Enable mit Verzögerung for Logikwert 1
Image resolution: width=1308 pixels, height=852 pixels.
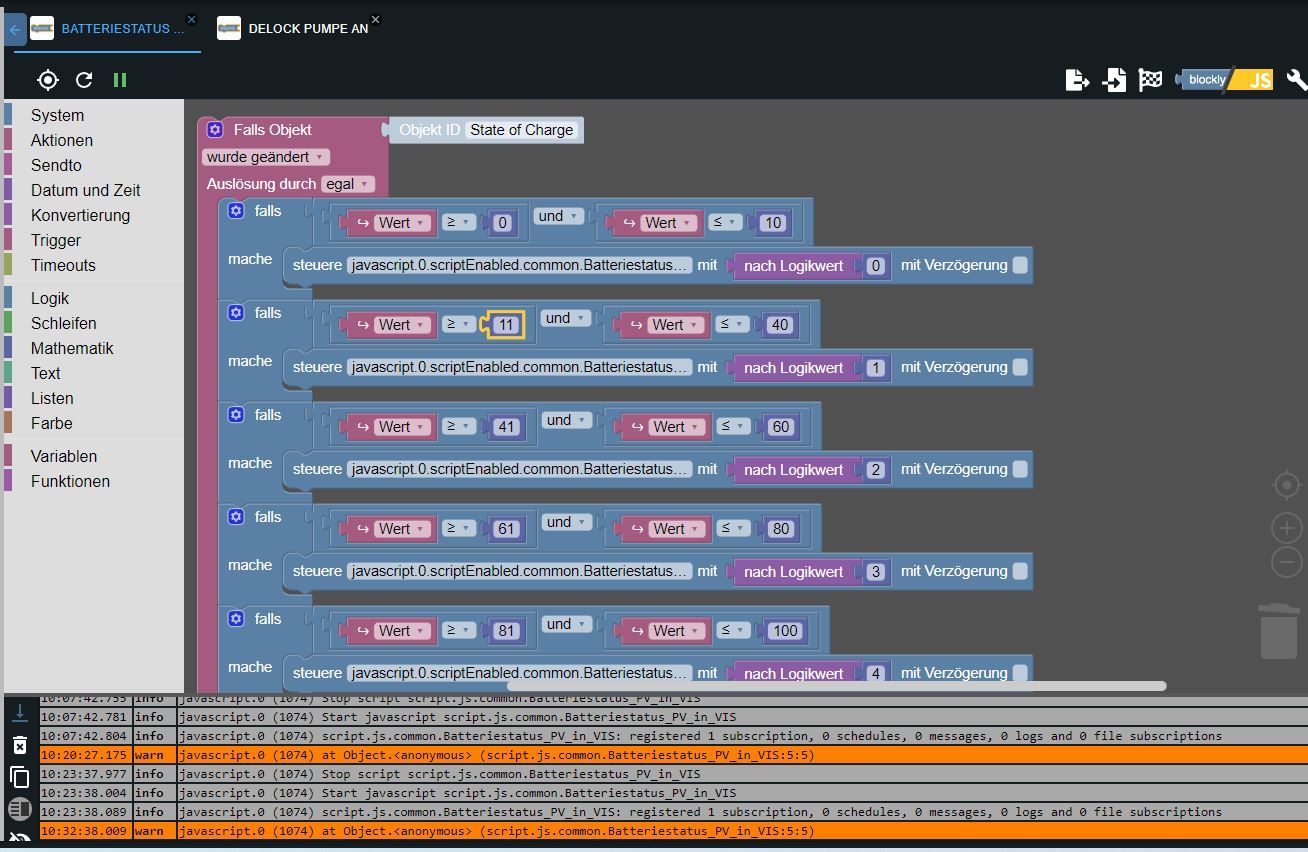[x=1020, y=367]
